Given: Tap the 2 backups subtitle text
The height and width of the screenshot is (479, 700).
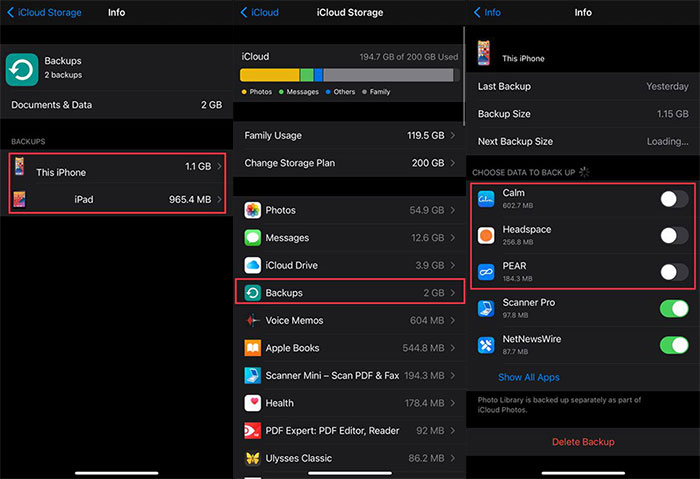Looking at the screenshot, I should tap(63, 75).
